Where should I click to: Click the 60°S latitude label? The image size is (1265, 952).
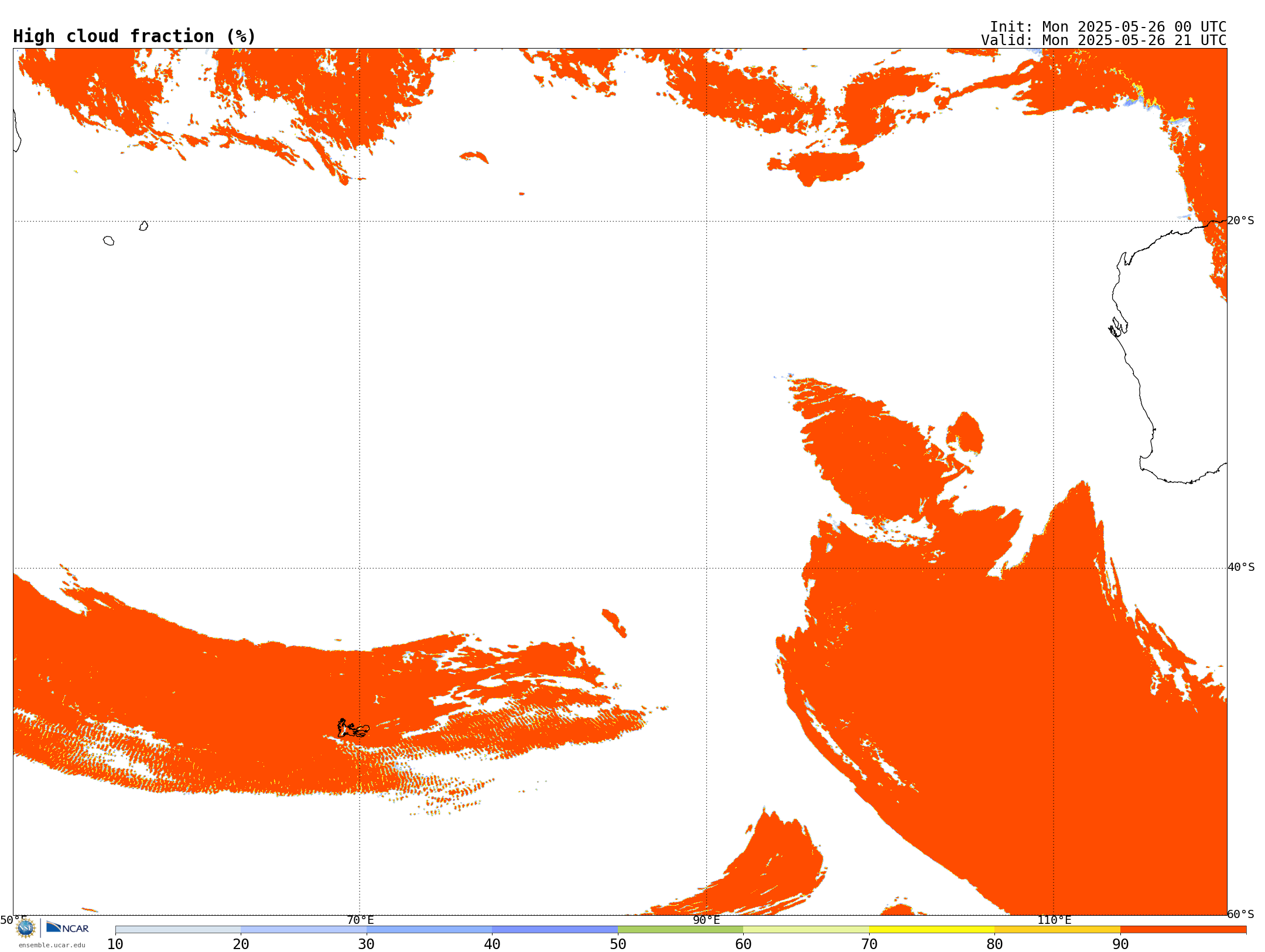1240,914
